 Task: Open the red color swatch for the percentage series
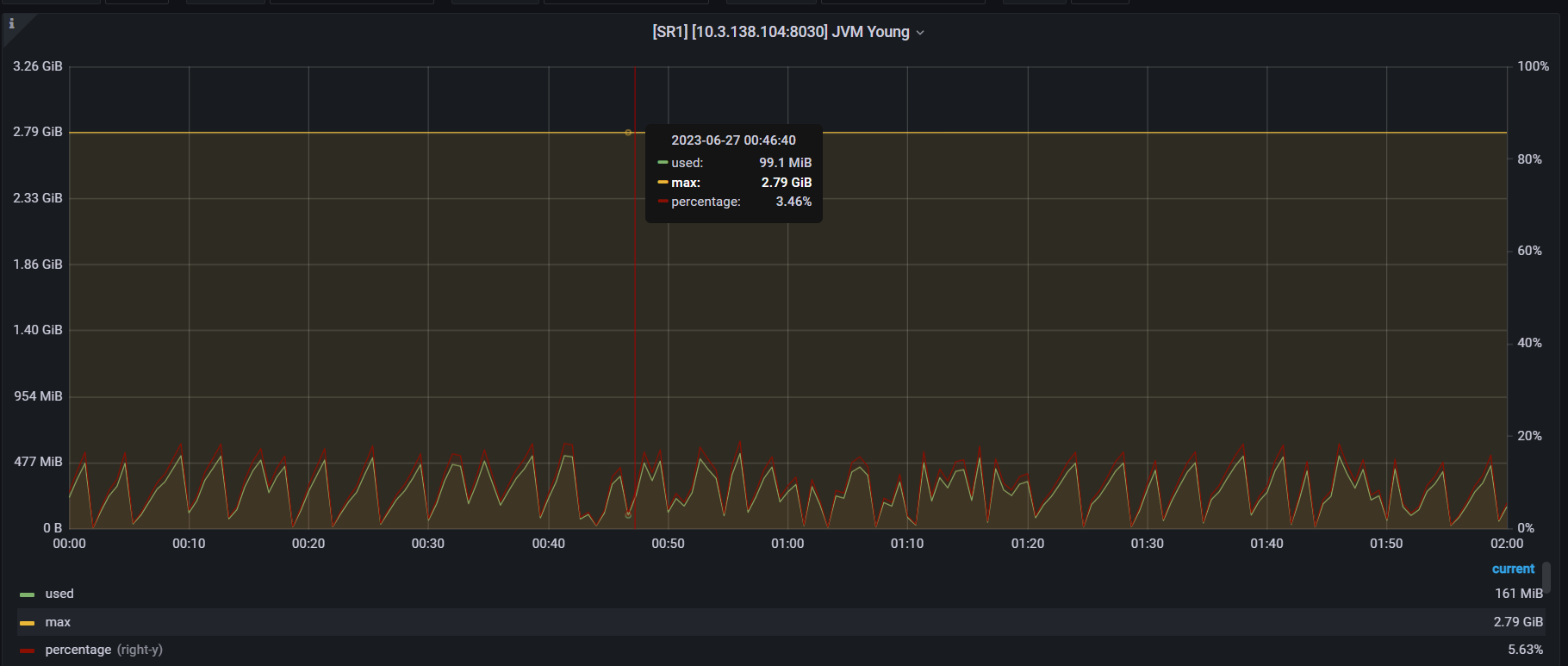pos(28,650)
